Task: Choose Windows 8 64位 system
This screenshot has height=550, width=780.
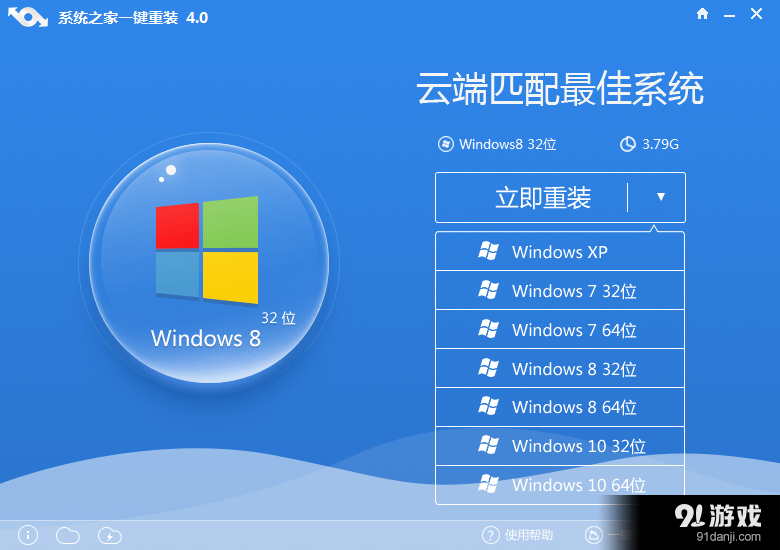Action: 559,407
